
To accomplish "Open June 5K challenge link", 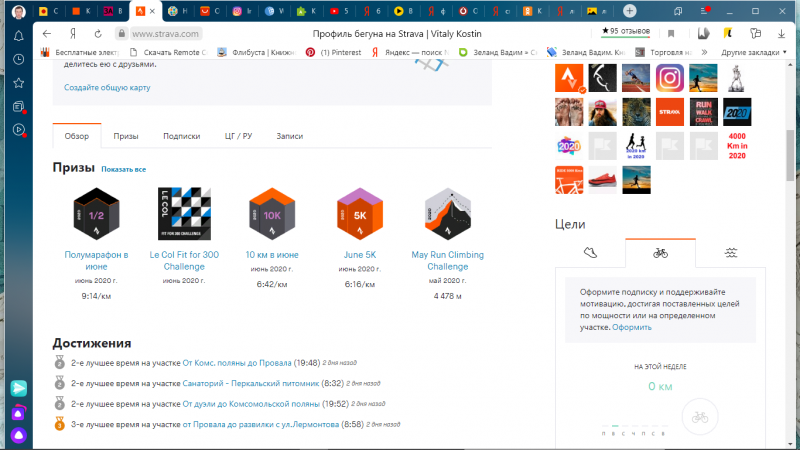I will point(360,255).
